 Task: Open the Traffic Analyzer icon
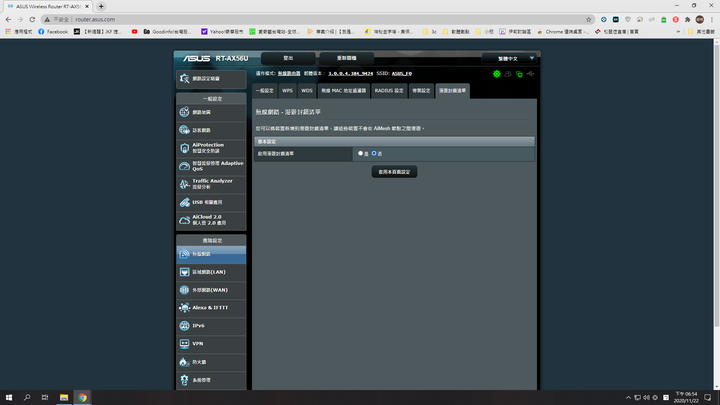coord(185,184)
